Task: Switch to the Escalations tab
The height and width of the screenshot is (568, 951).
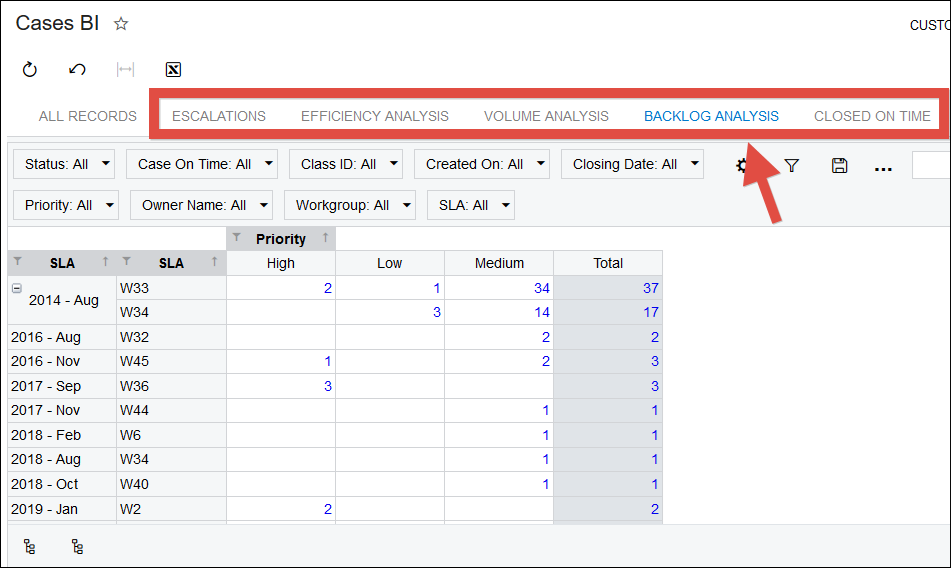Action: 219,116
